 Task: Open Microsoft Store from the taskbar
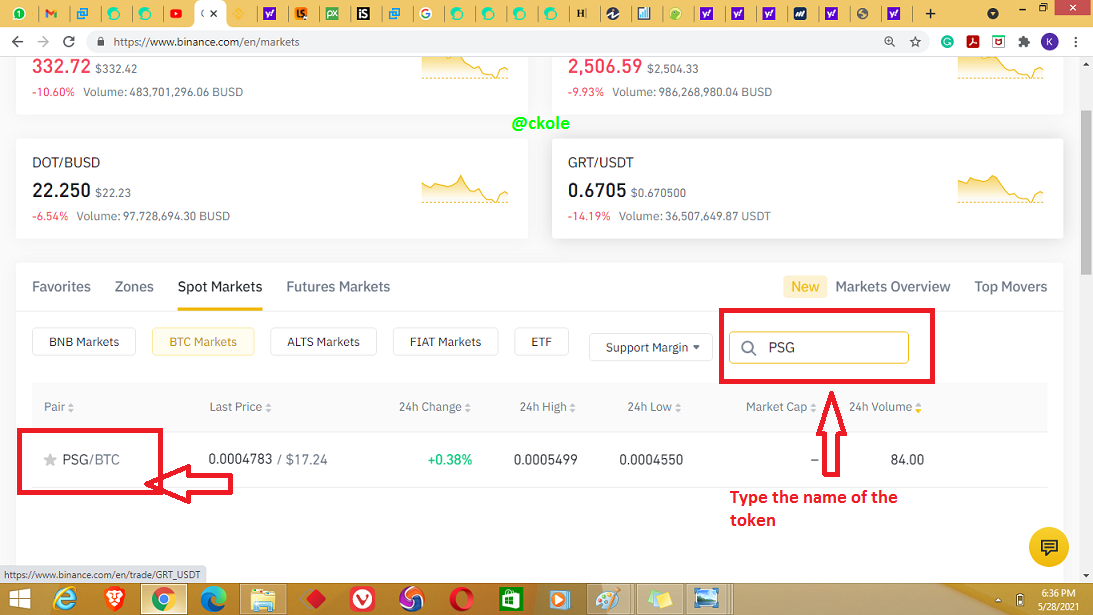point(510,599)
